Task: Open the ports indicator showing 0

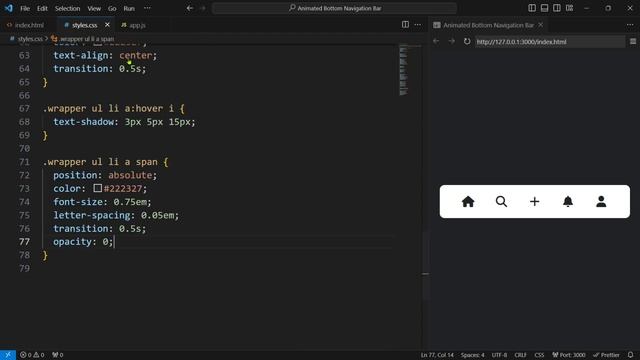Action: pos(58,355)
